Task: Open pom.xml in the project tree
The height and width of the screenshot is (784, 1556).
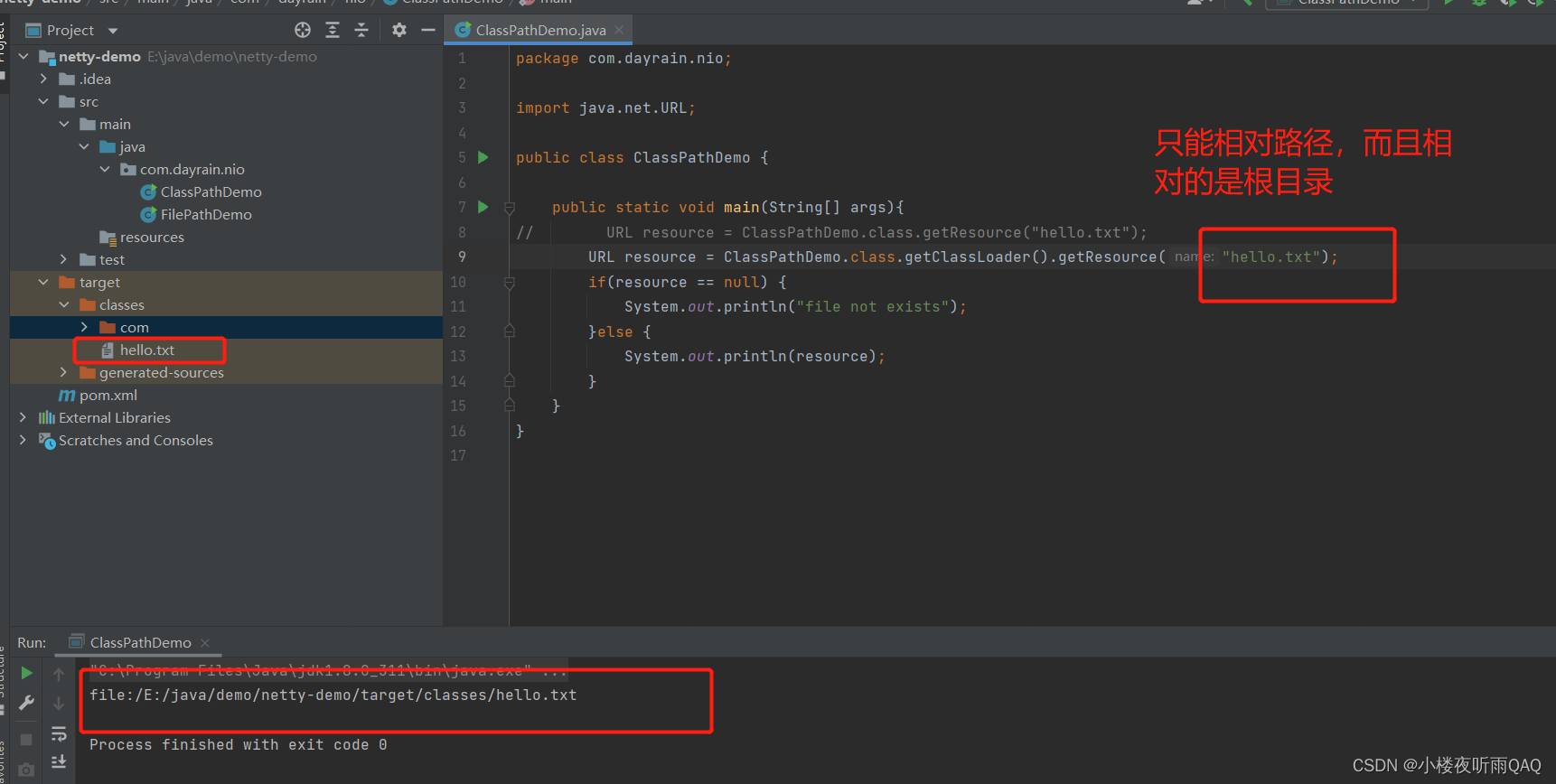Action: 108,395
